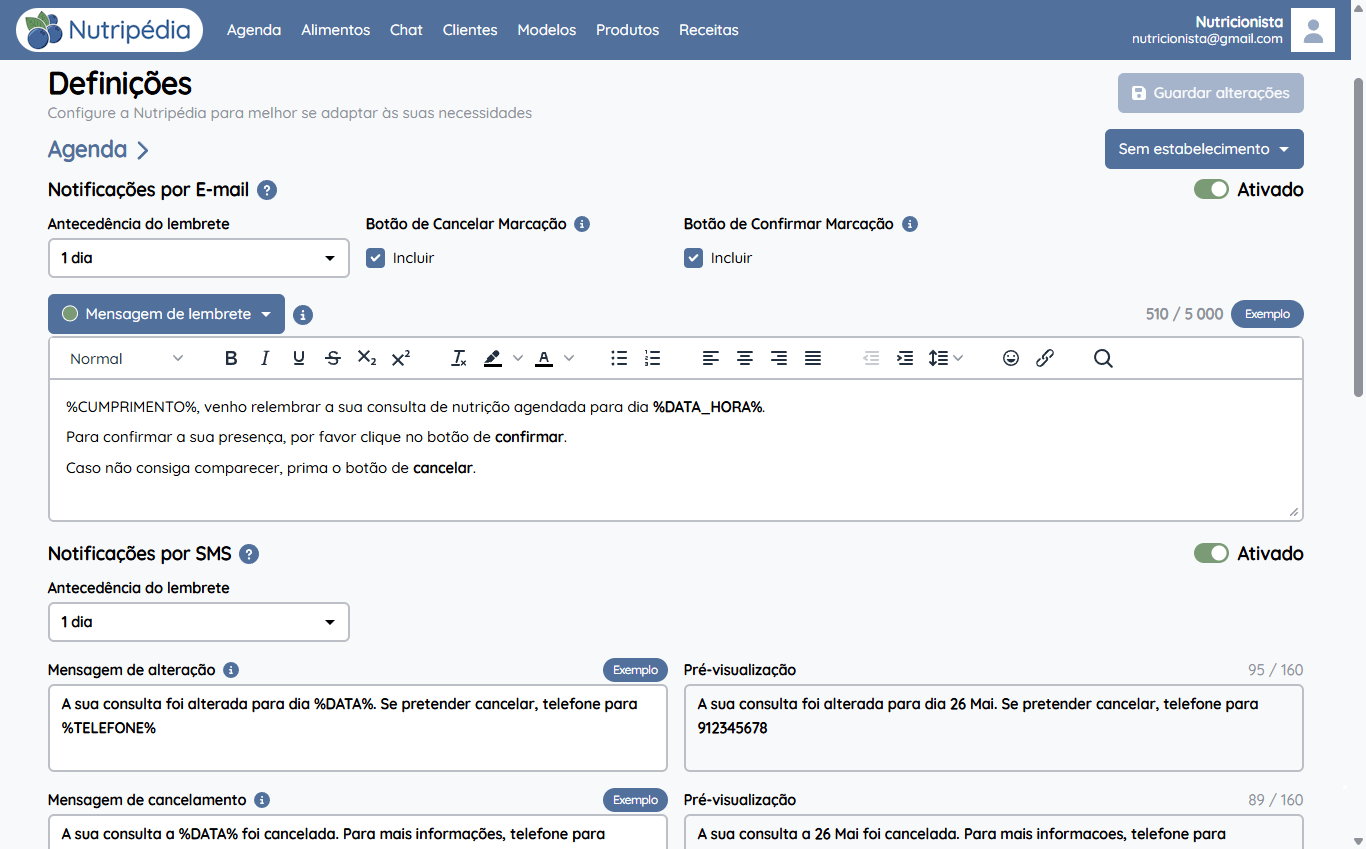Uncheck Incluir for Confirmar Marcação button

point(693,258)
